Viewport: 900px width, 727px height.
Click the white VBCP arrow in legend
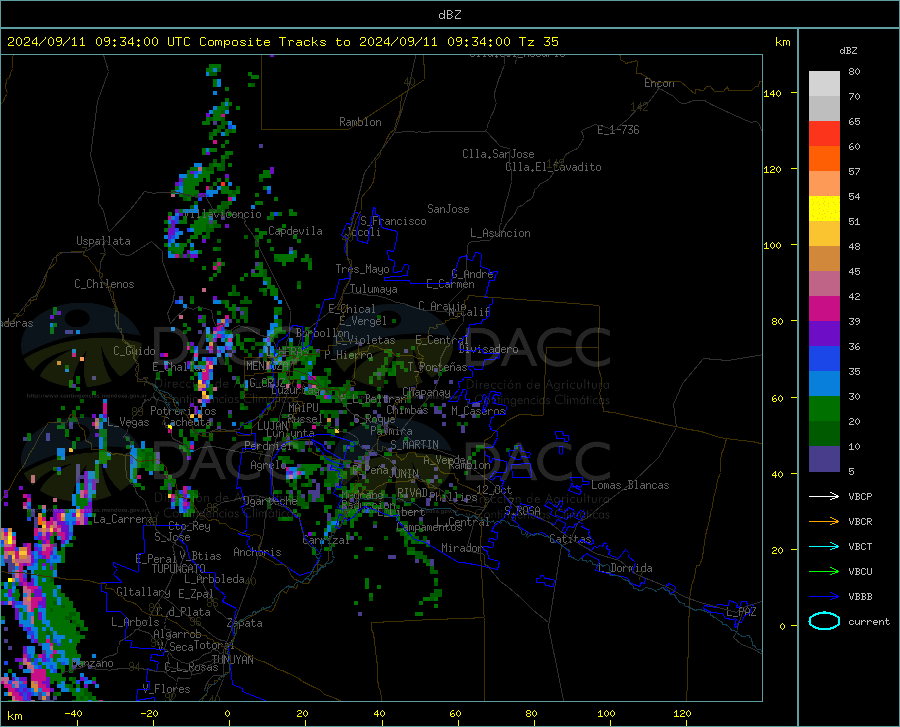tap(824, 496)
